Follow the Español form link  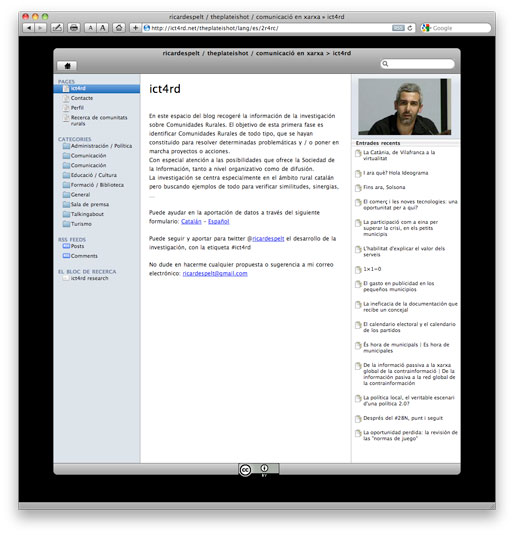pyautogui.click(x=218, y=221)
